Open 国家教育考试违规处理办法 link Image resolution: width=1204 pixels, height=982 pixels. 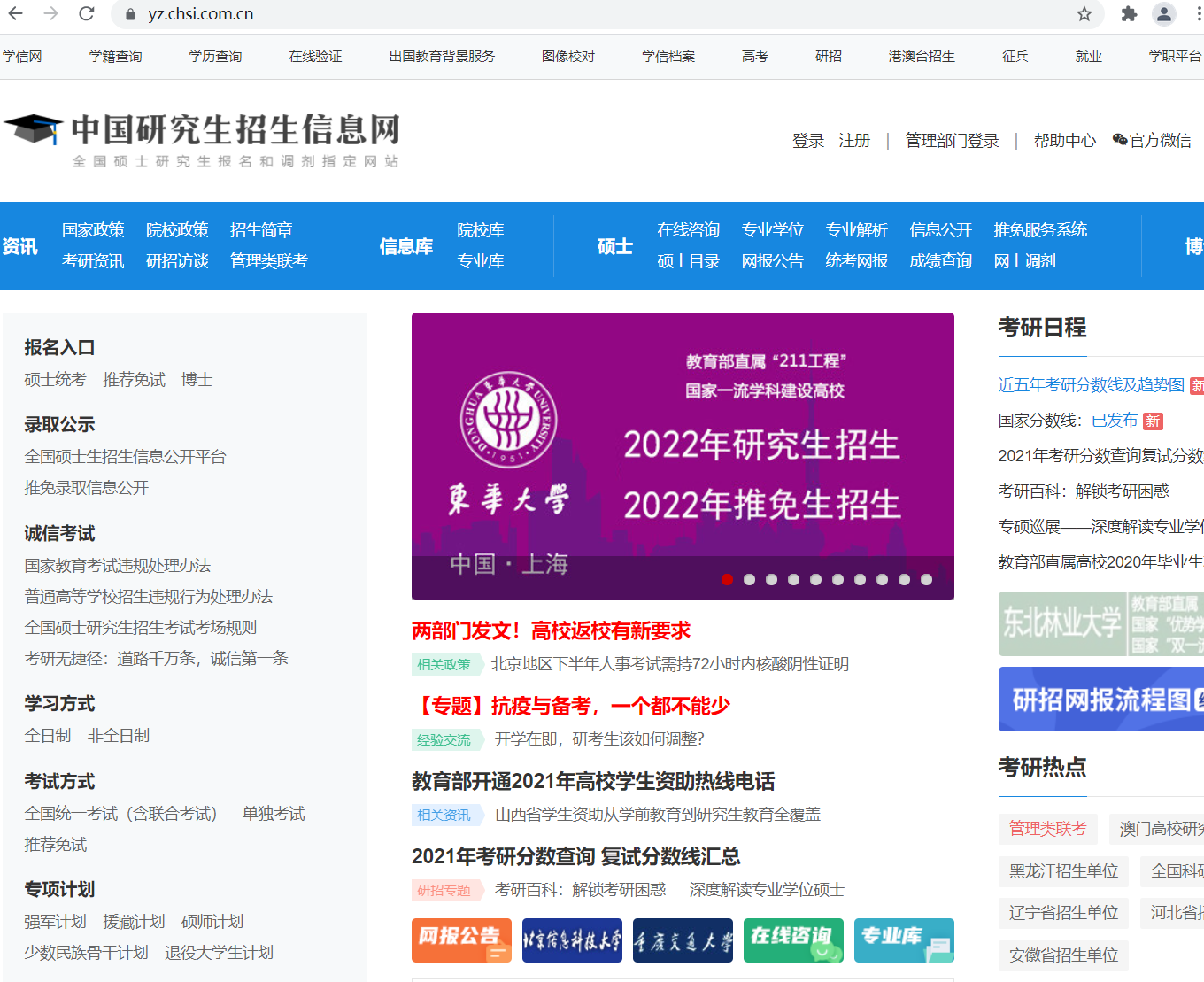[117, 566]
